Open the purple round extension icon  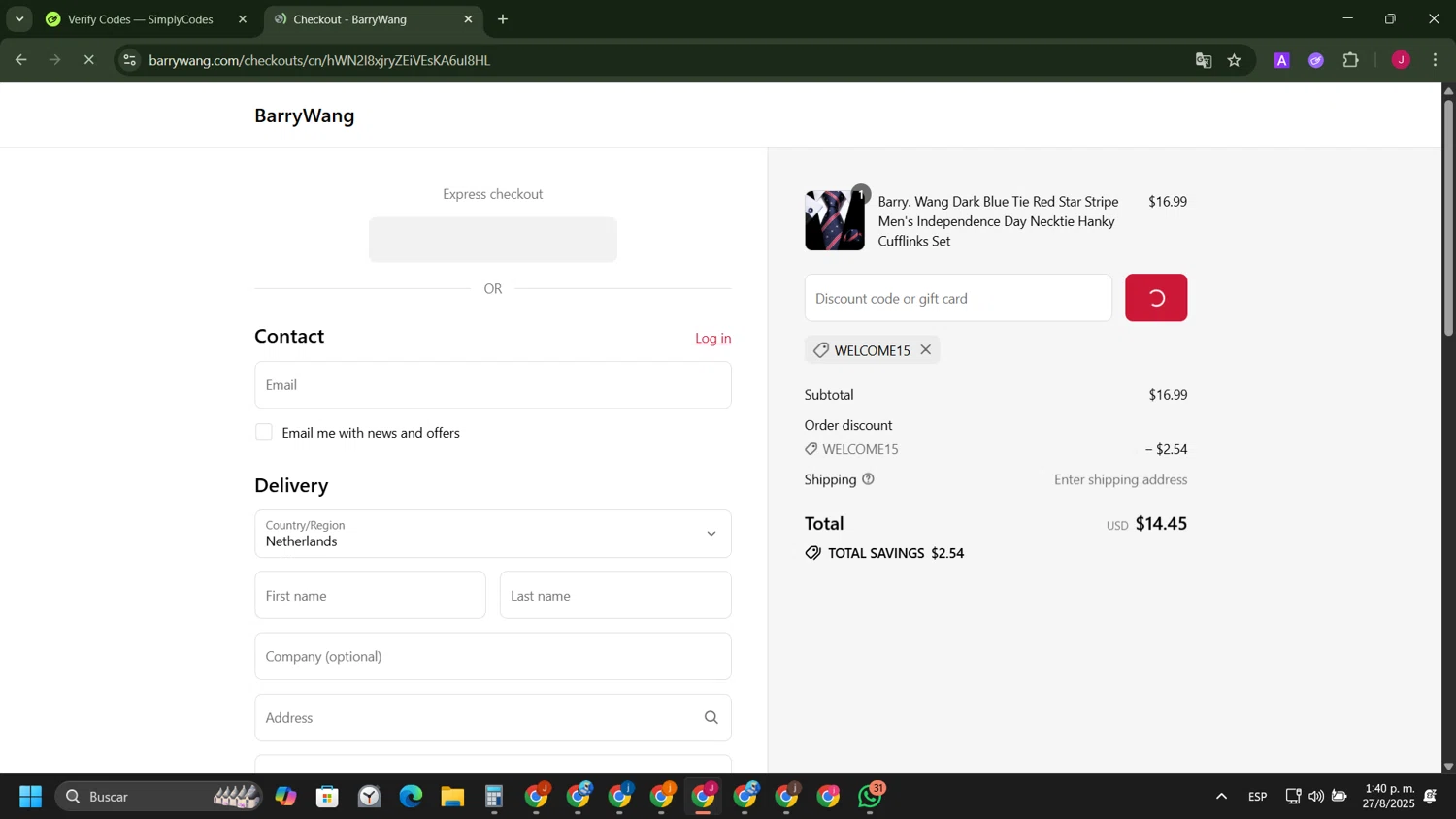(1316, 60)
